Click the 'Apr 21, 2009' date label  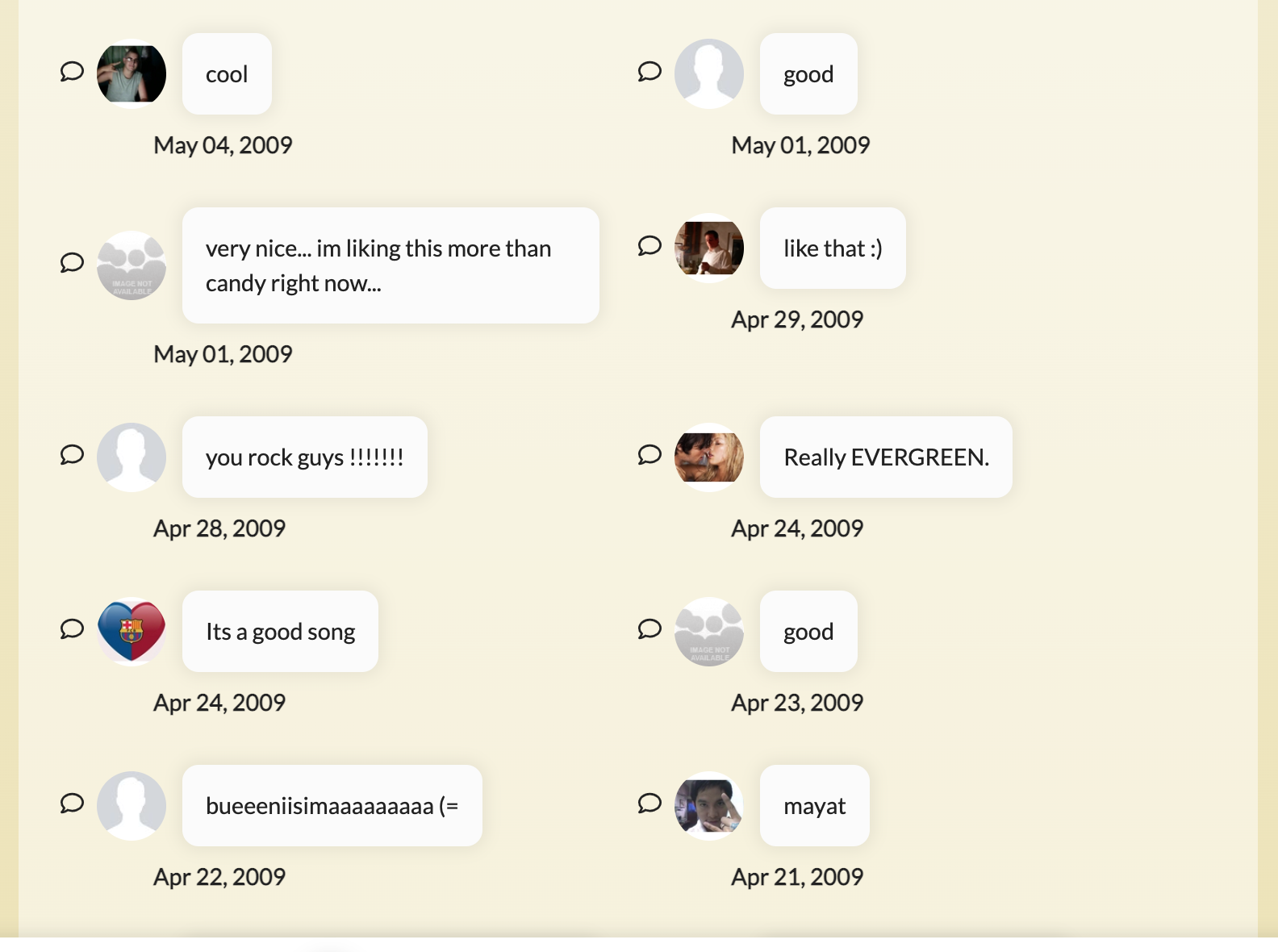797,875
